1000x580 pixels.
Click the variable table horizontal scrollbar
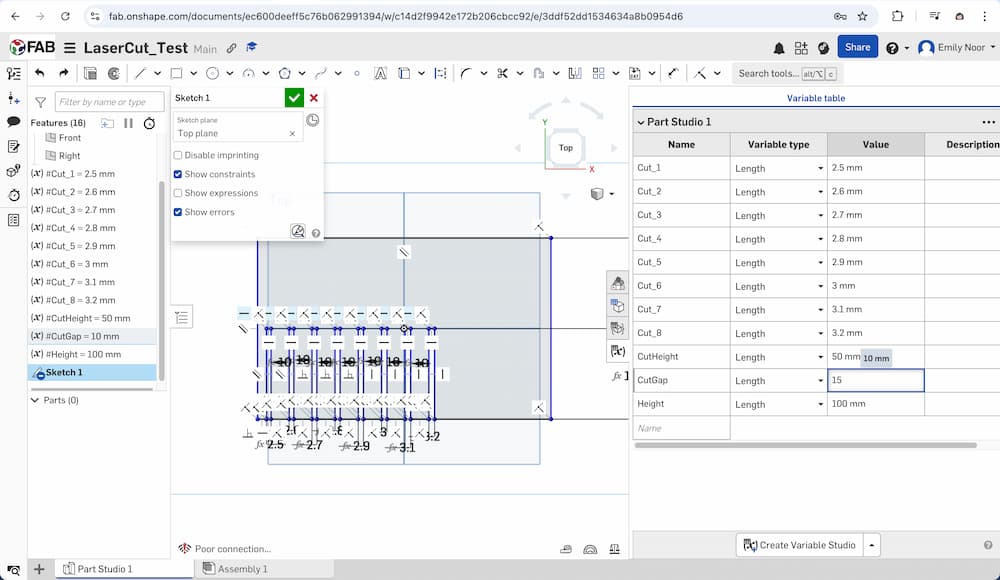click(805, 445)
